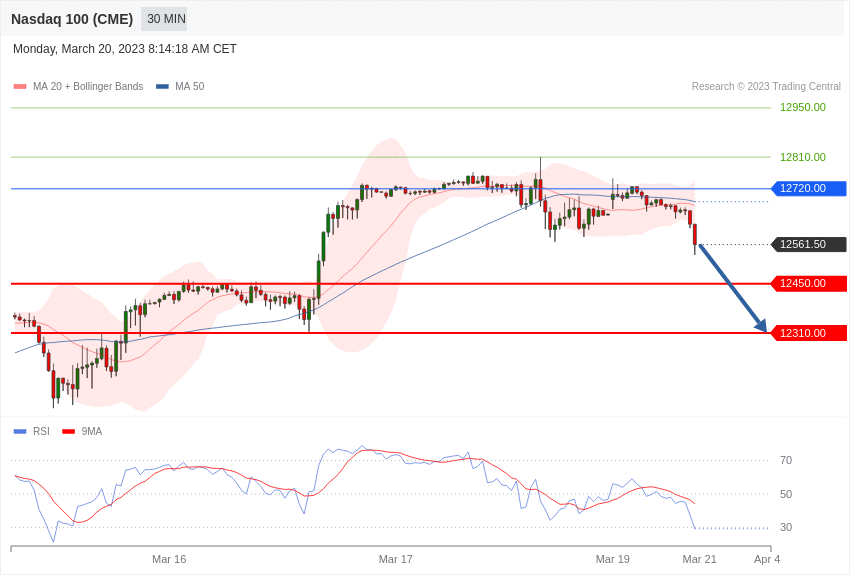Click the Apr 4 date axis label

pyautogui.click(x=767, y=559)
